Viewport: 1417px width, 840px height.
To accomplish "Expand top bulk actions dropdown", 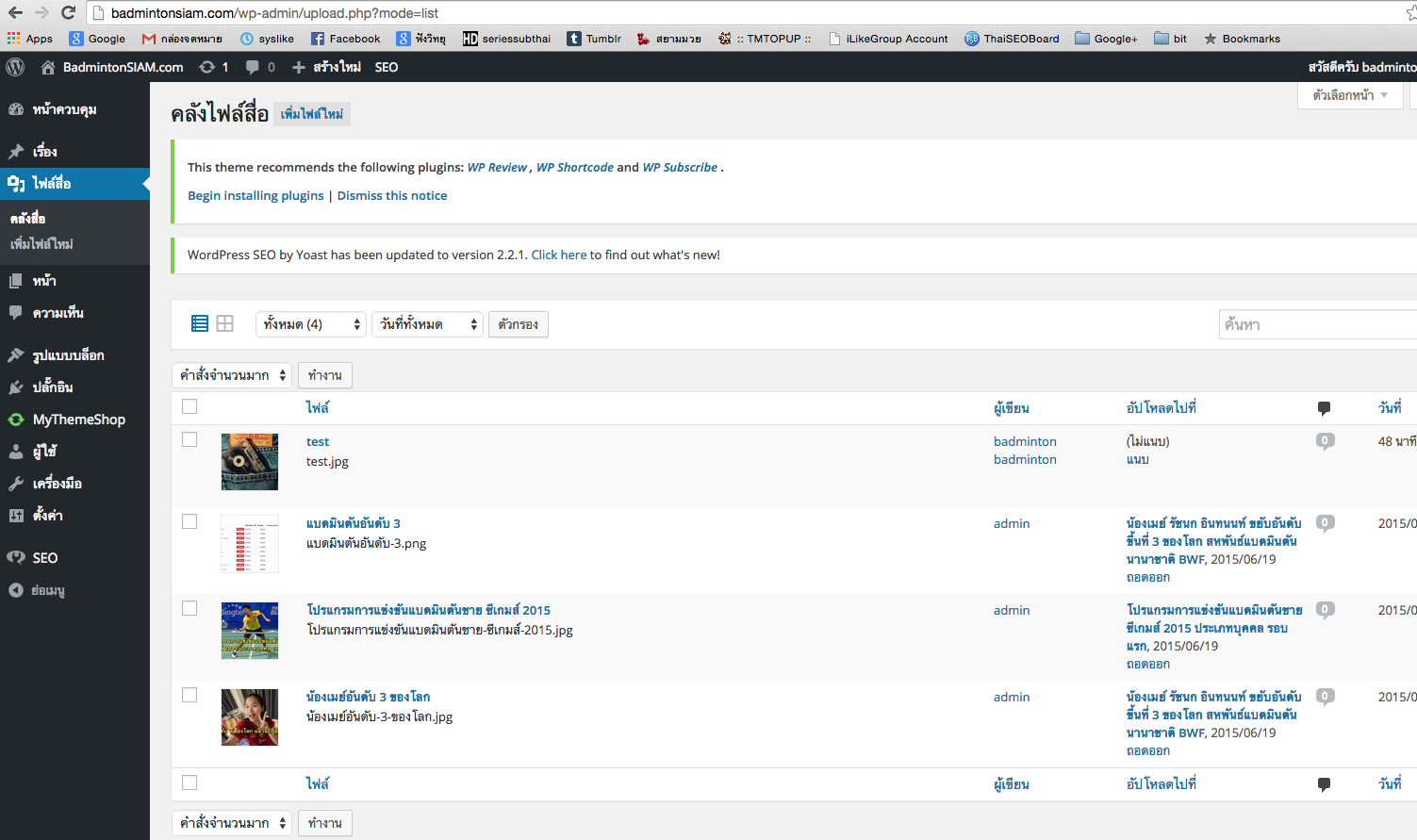I will coord(232,375).
